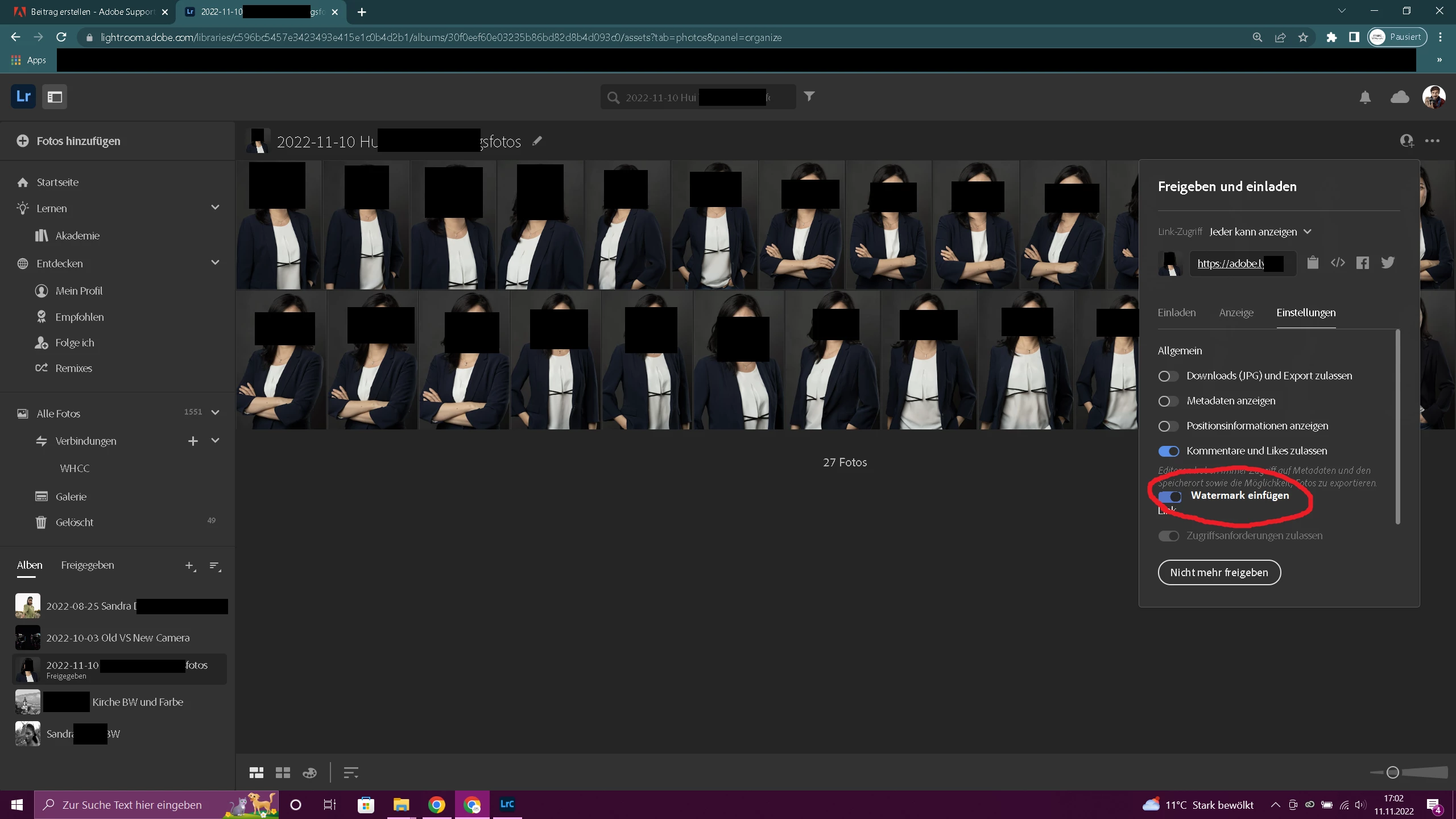Toggle Metadaten anzeigen switch
The width and height of the screenshot is (1456, 819).
tap(1168, 401)
